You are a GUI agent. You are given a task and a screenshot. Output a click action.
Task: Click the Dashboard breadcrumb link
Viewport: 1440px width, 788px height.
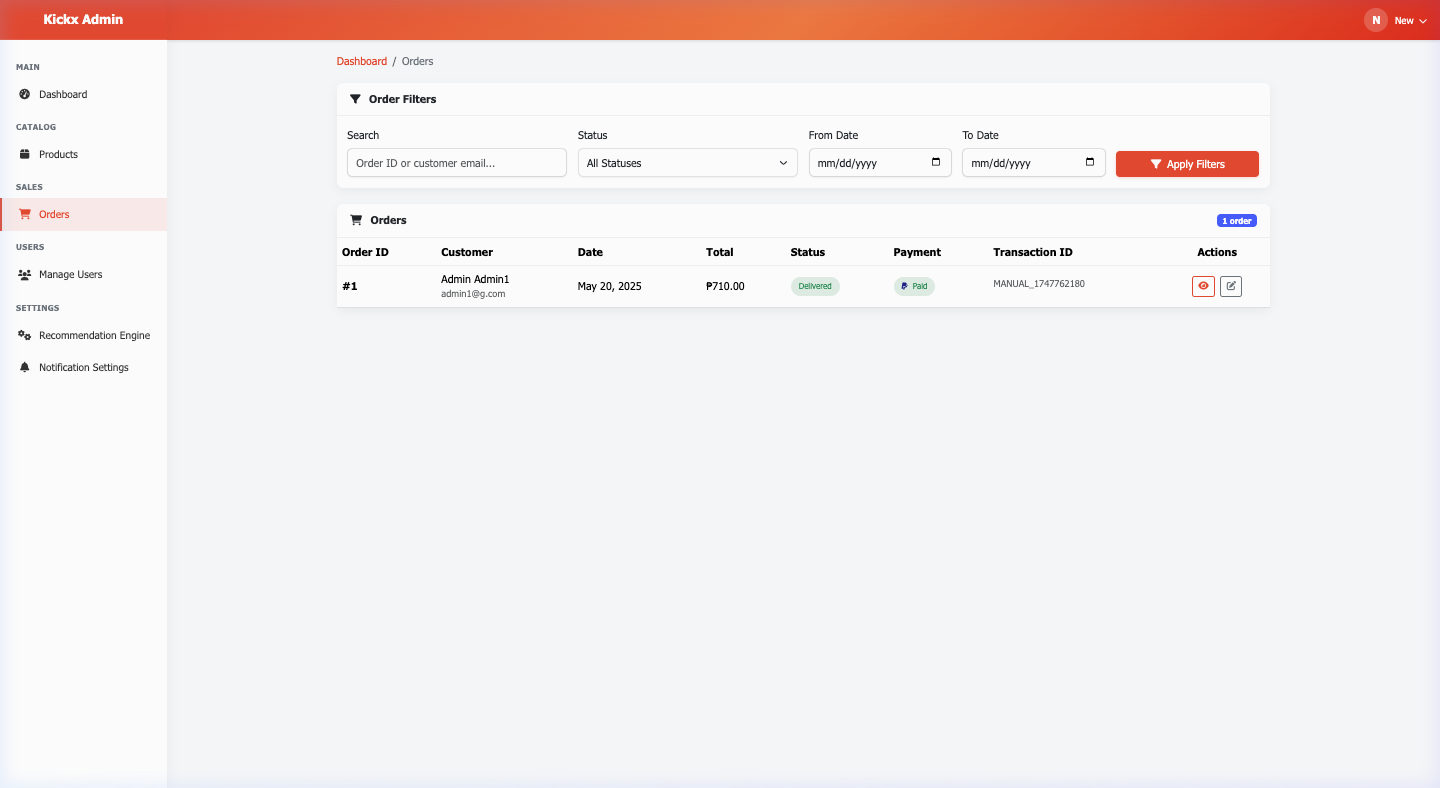click(x=361, y=61)
